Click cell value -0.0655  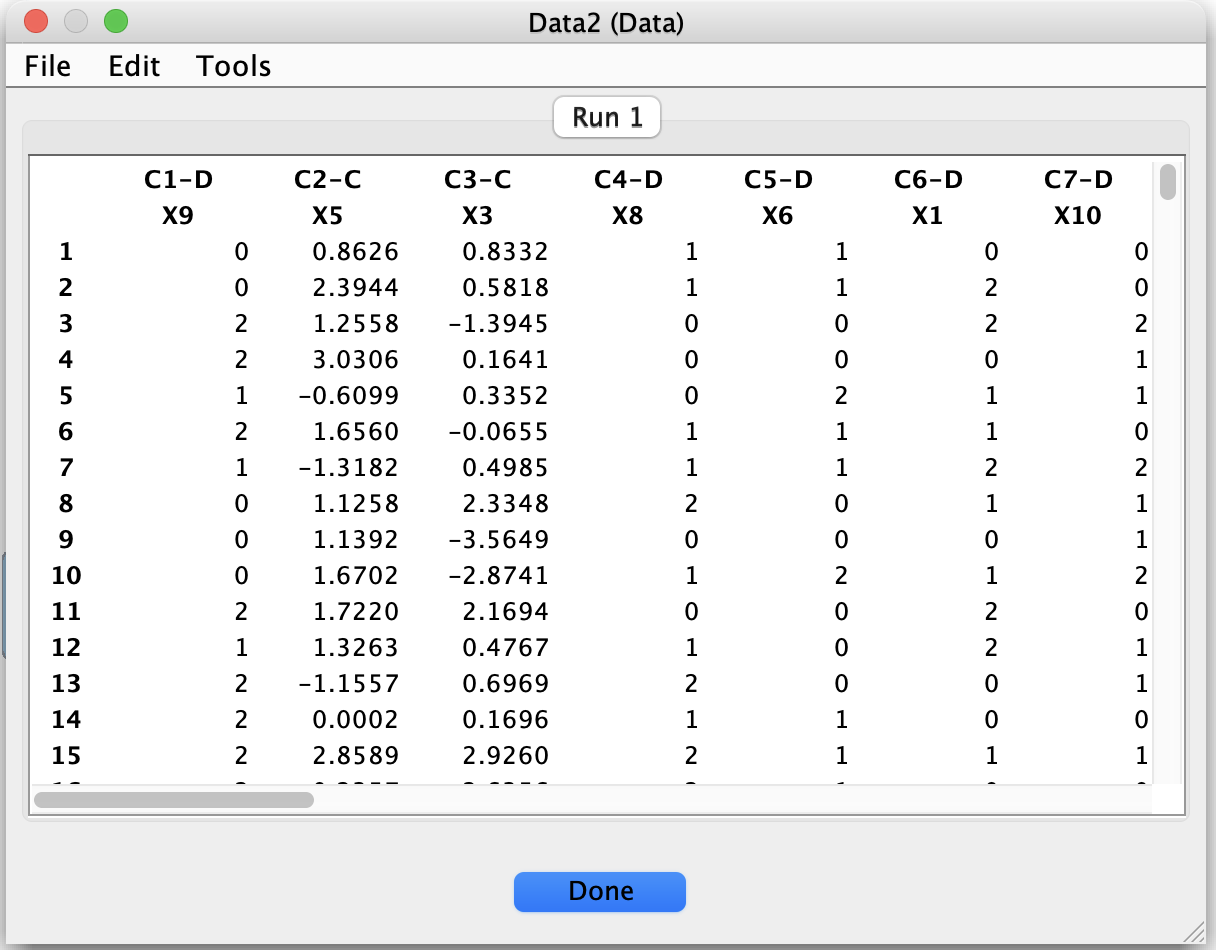pos(499,432)
